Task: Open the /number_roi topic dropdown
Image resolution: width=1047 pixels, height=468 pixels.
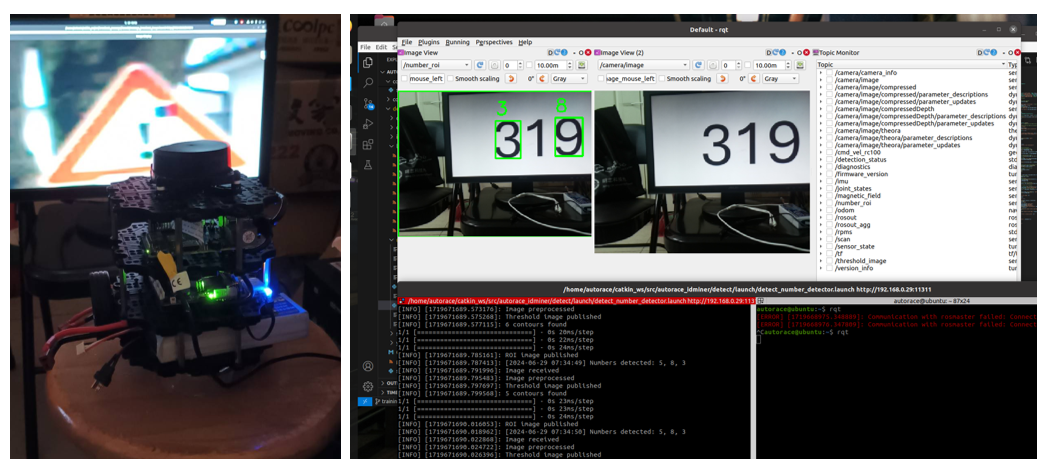Action: [435, 65]
